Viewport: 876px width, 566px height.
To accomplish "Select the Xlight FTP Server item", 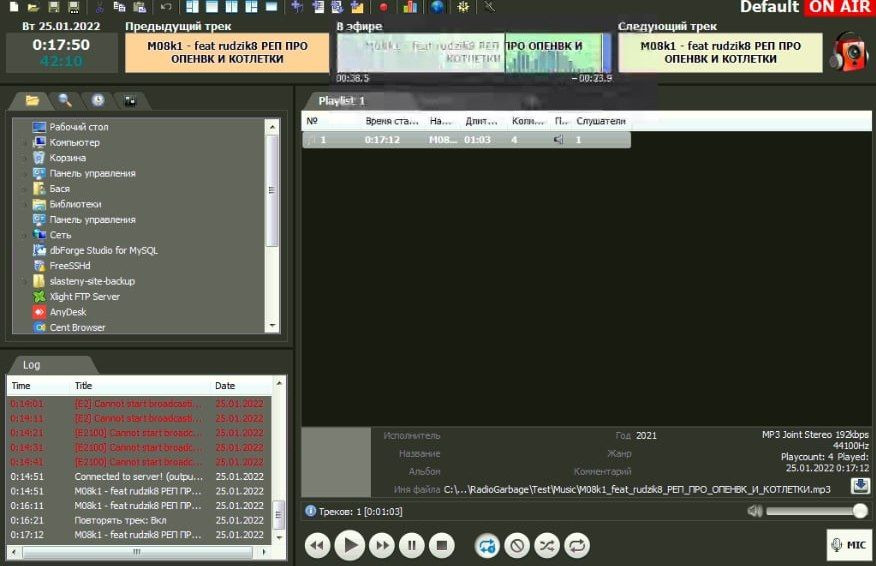I will (x=84, y=297).
